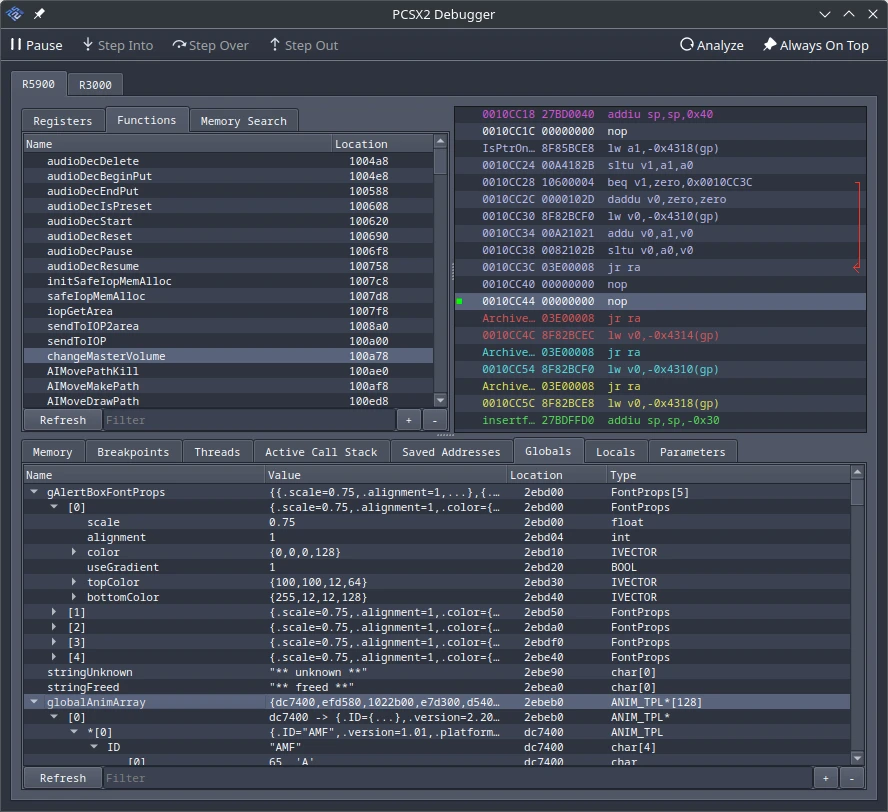888x812 pixels.
Task: Click the Step Out toolbar icon
Action: tap(275, 45)
